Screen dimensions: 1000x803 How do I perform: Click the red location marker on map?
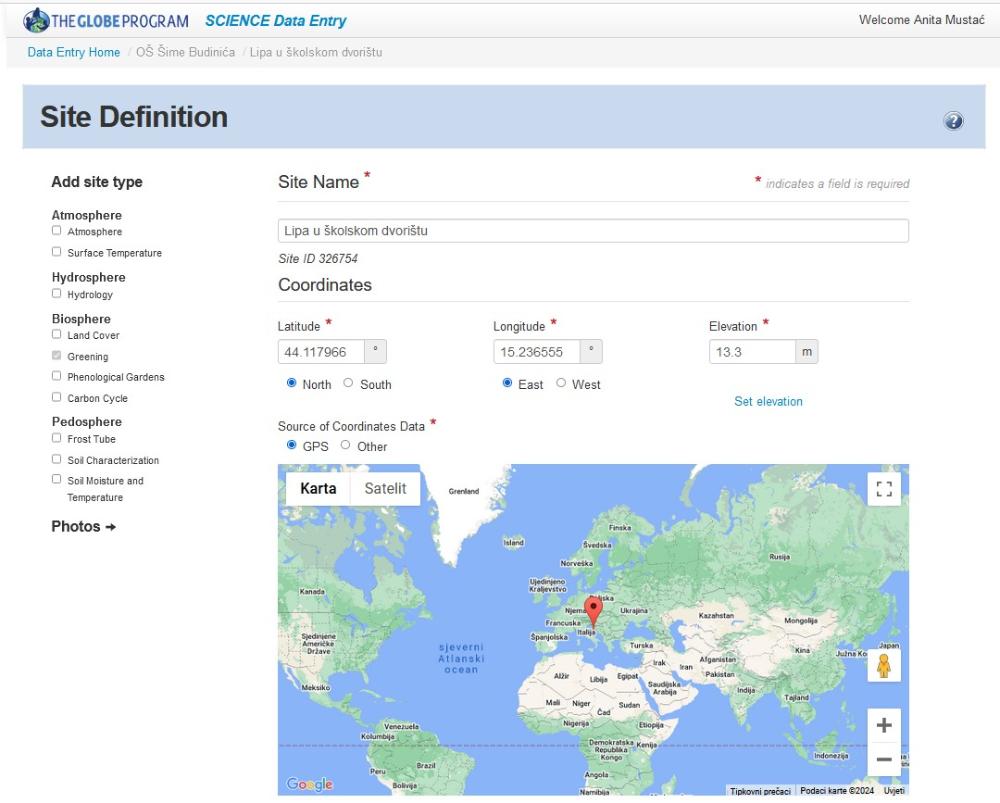click(593, 610)
